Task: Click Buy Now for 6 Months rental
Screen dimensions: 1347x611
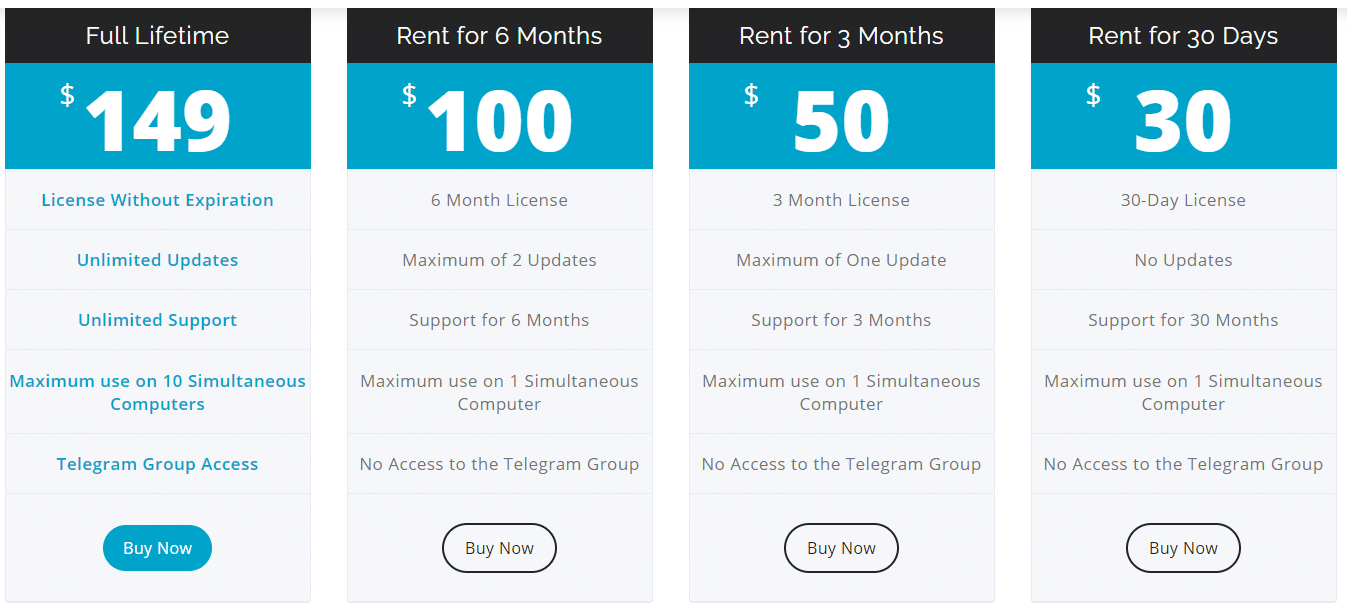Action: pyautogui.click(x=499, y=548)
